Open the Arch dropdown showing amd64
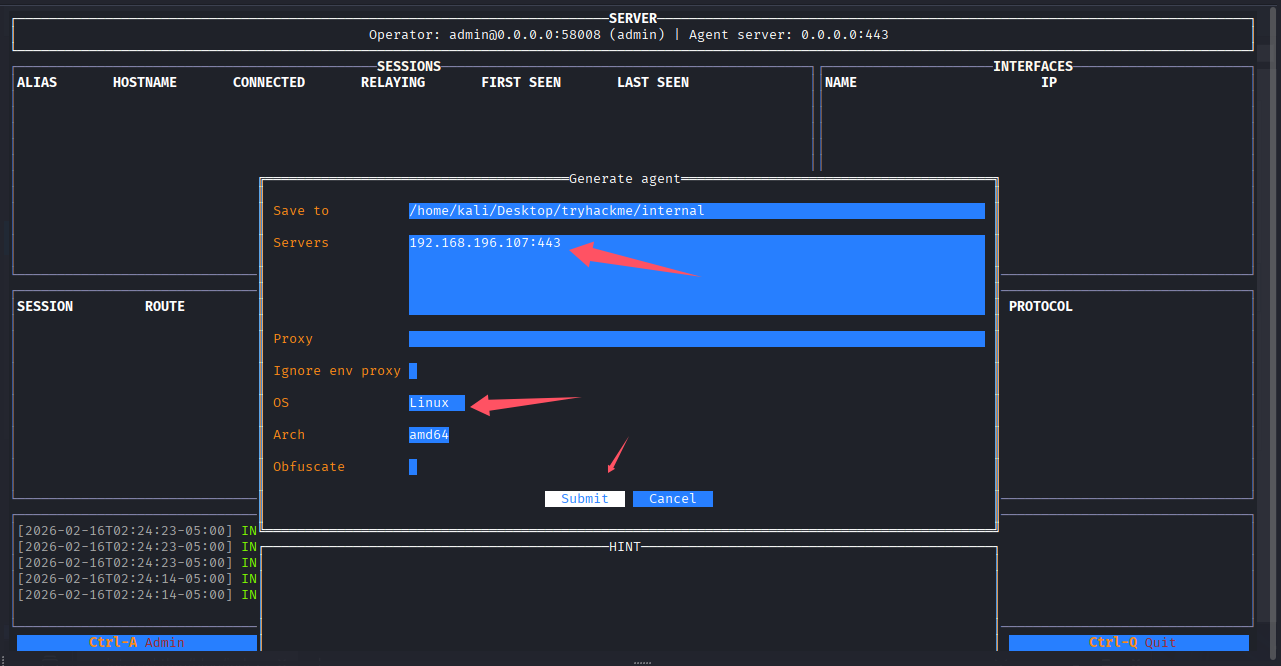The width and height of the screenshot is (1281, 666). pyautogui.click(x=429, y=435)
